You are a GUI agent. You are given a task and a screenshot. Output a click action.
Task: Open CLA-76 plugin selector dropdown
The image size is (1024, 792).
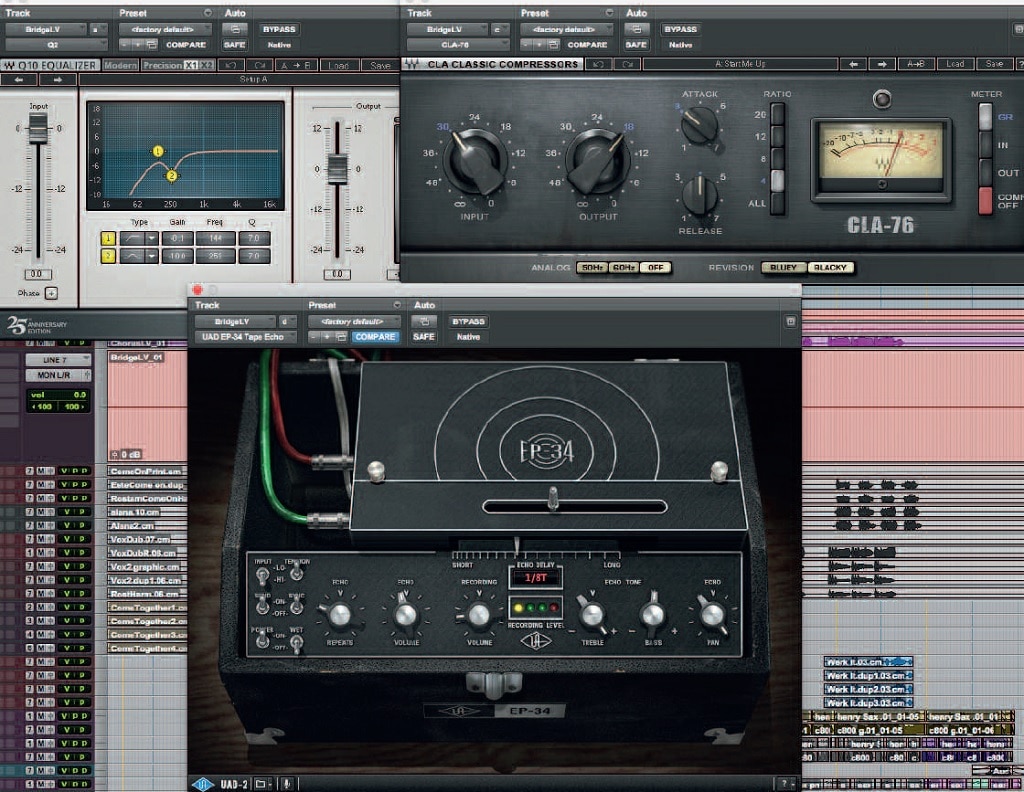(x=458, y=45)
